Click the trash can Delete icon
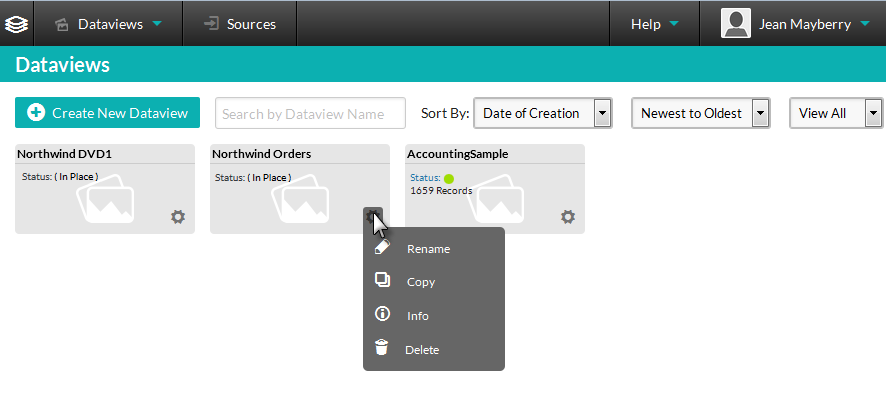 (x=382, y=348)
